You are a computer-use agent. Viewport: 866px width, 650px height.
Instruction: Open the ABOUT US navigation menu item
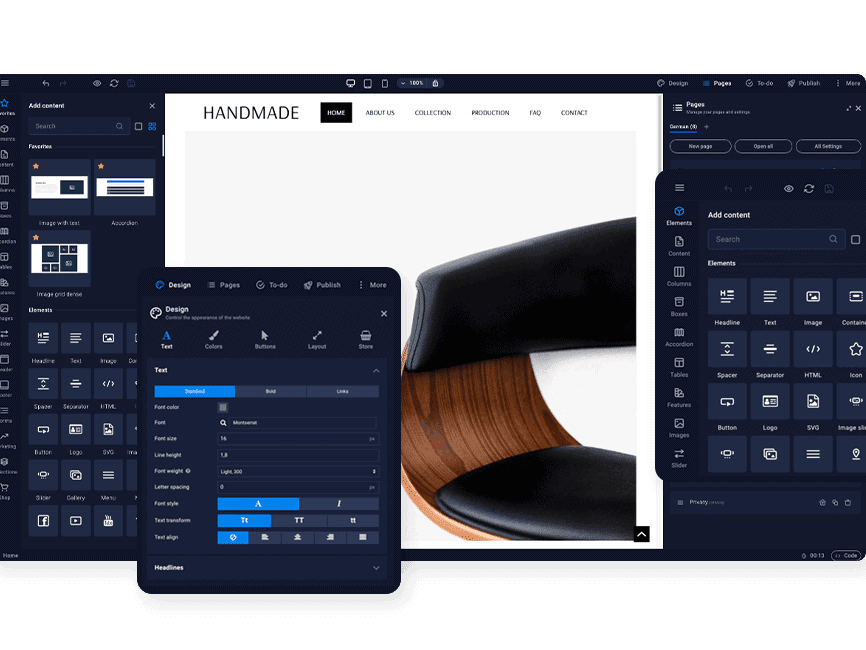380,113
